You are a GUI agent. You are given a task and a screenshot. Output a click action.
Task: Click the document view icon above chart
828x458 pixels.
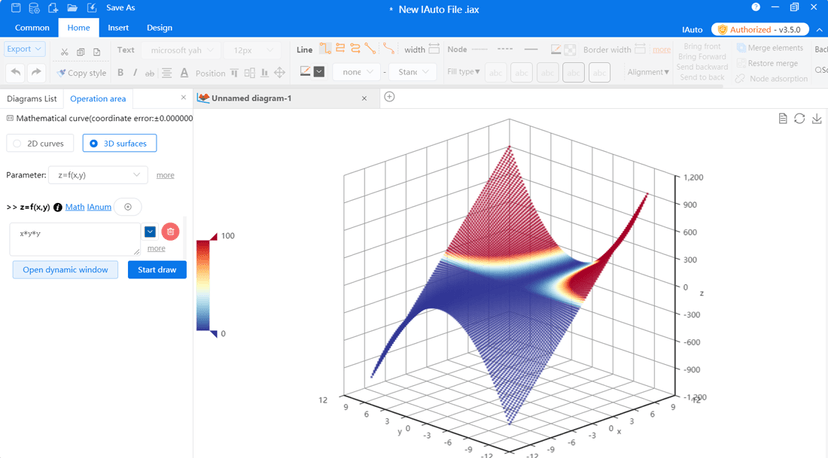click(783, 118)
